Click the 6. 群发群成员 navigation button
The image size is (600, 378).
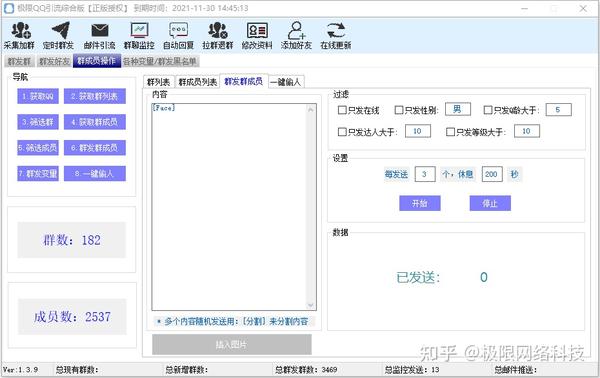[95, 148]
